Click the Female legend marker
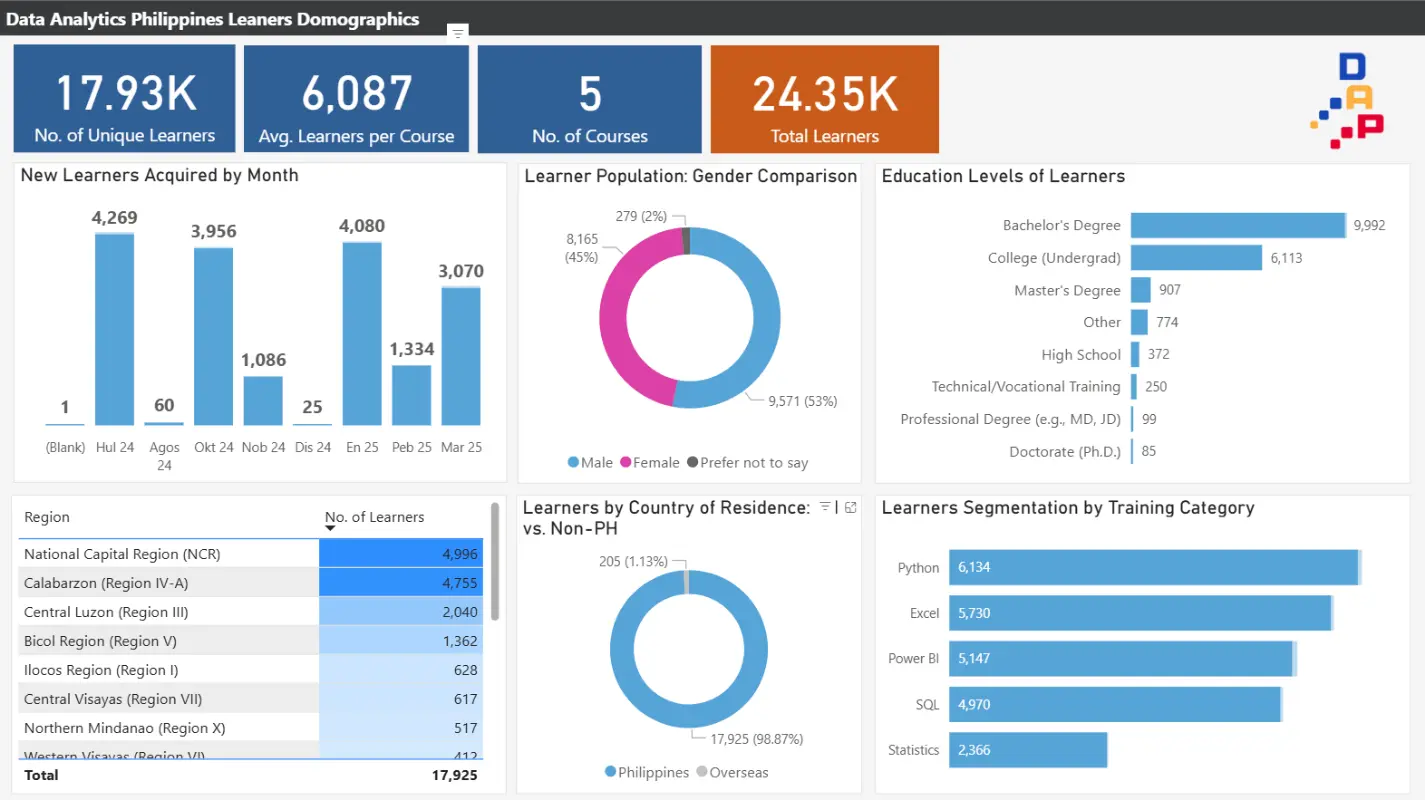 [626, 463]
